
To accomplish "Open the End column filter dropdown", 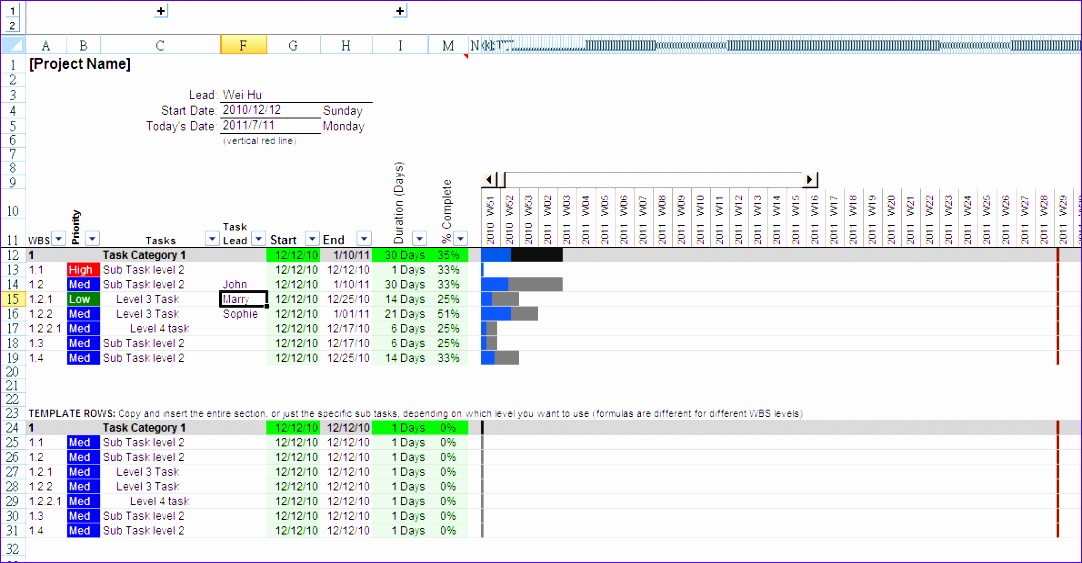I will (364, 239).
